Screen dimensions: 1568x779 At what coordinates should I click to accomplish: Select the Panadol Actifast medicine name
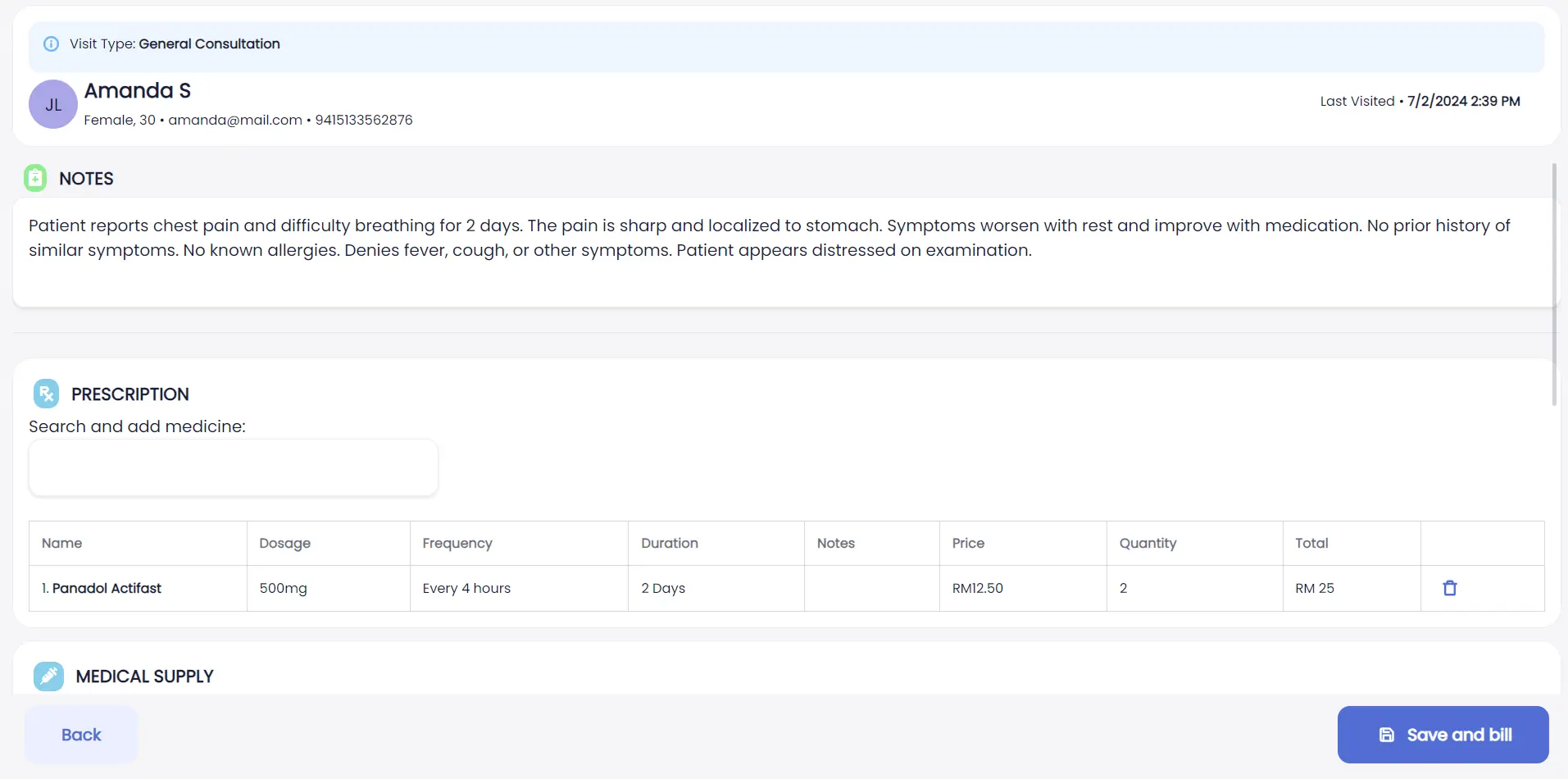107,588
